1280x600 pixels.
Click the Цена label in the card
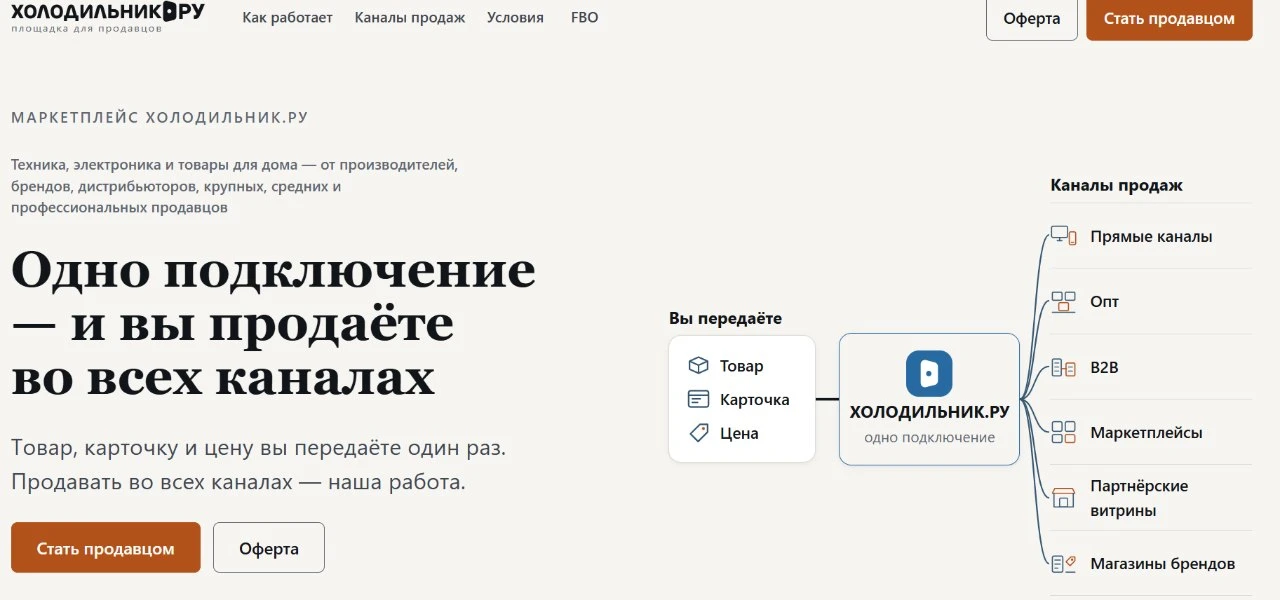739,434
